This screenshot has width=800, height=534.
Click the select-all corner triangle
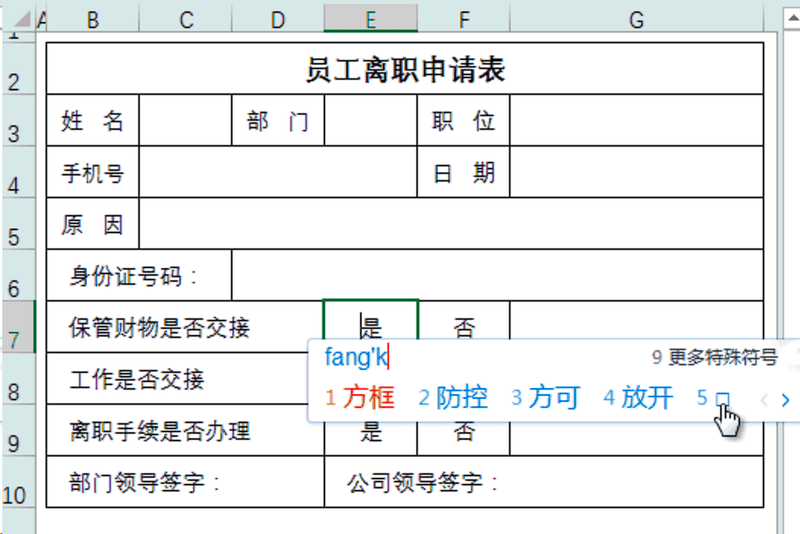coord(22,19)
